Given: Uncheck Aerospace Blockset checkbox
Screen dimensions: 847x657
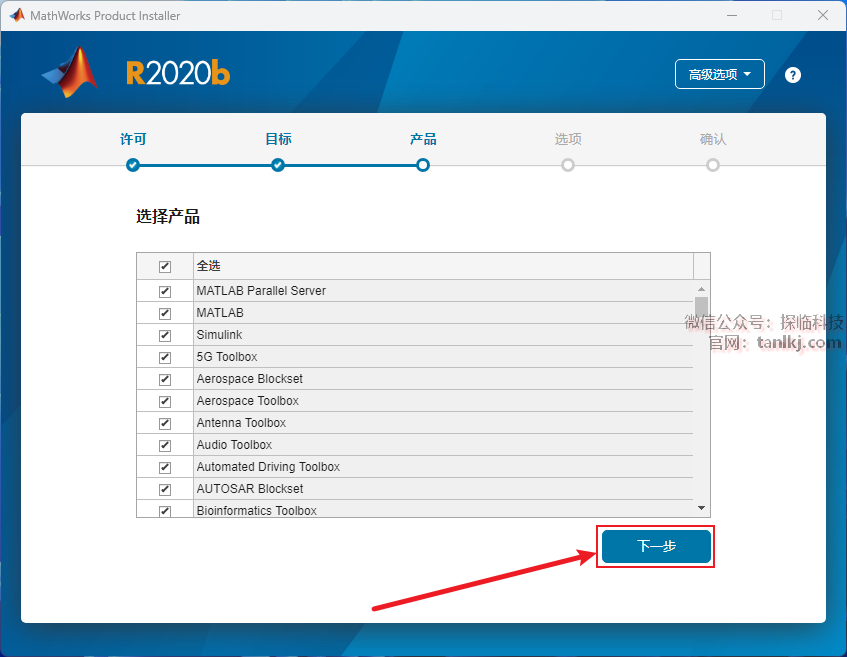Looking at the screenshot, I should pos(165,380).
